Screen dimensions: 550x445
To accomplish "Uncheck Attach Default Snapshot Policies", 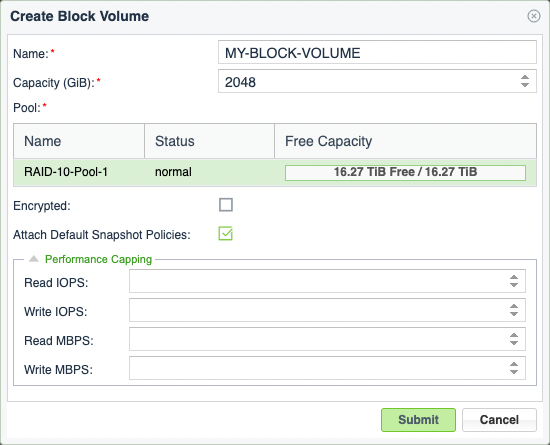I will pos(226,234).
